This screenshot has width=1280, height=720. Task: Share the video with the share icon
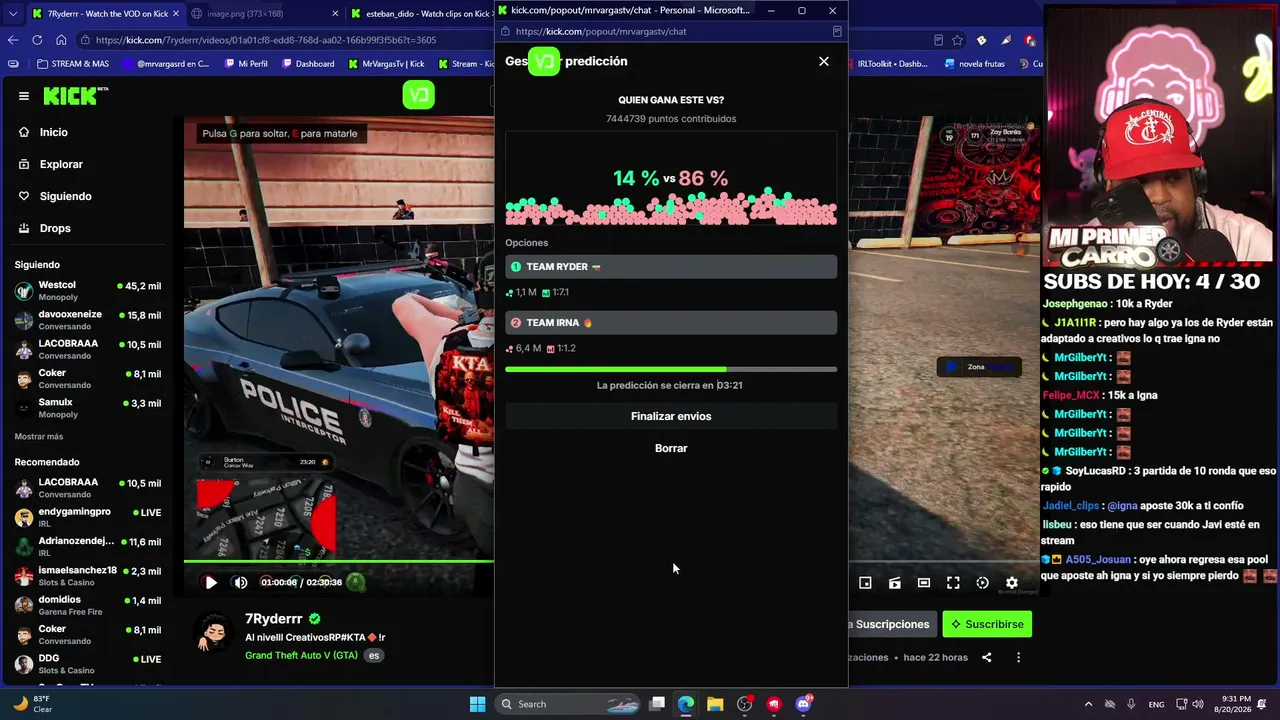(x=987, y=657)
